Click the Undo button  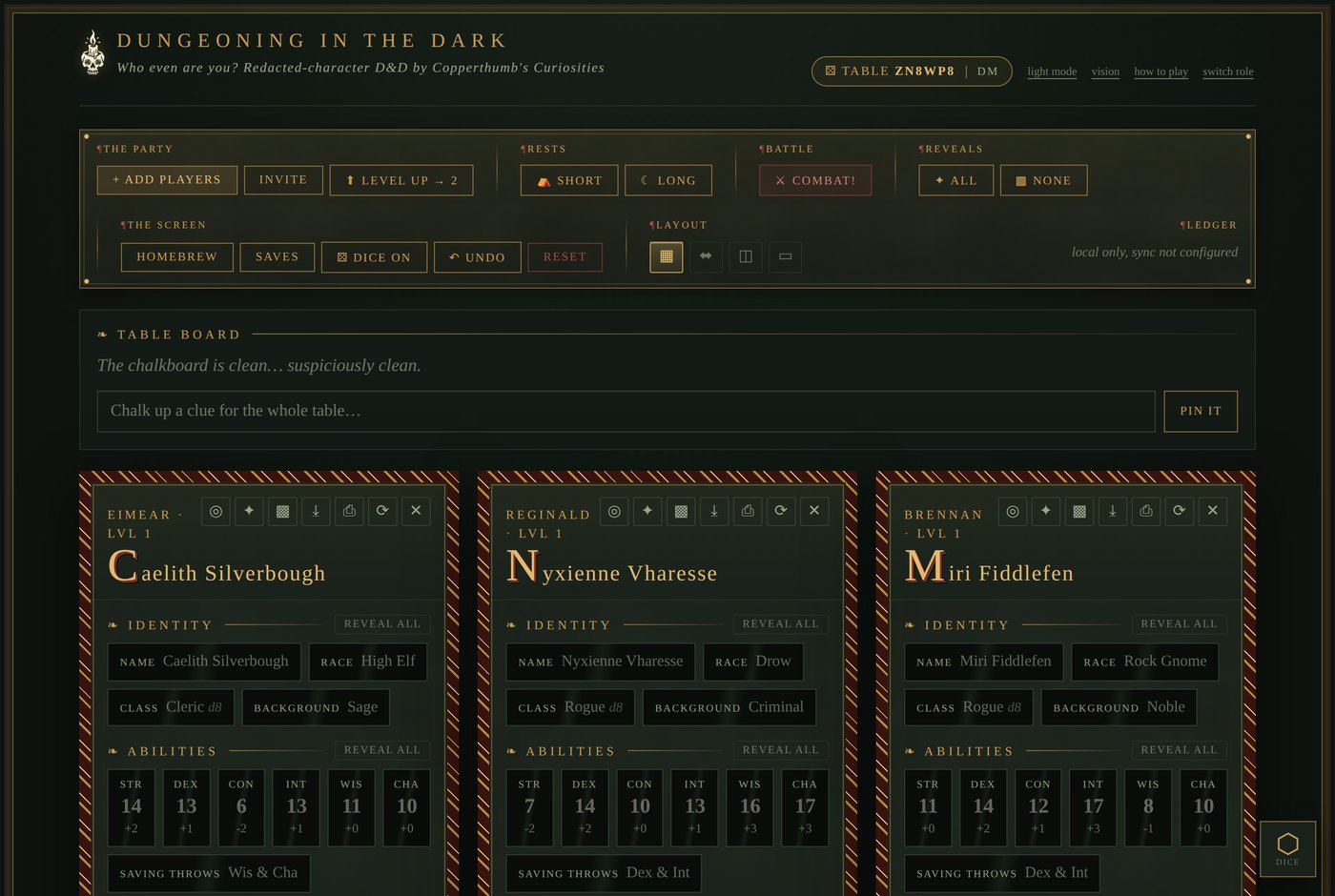tap(478, 257)
